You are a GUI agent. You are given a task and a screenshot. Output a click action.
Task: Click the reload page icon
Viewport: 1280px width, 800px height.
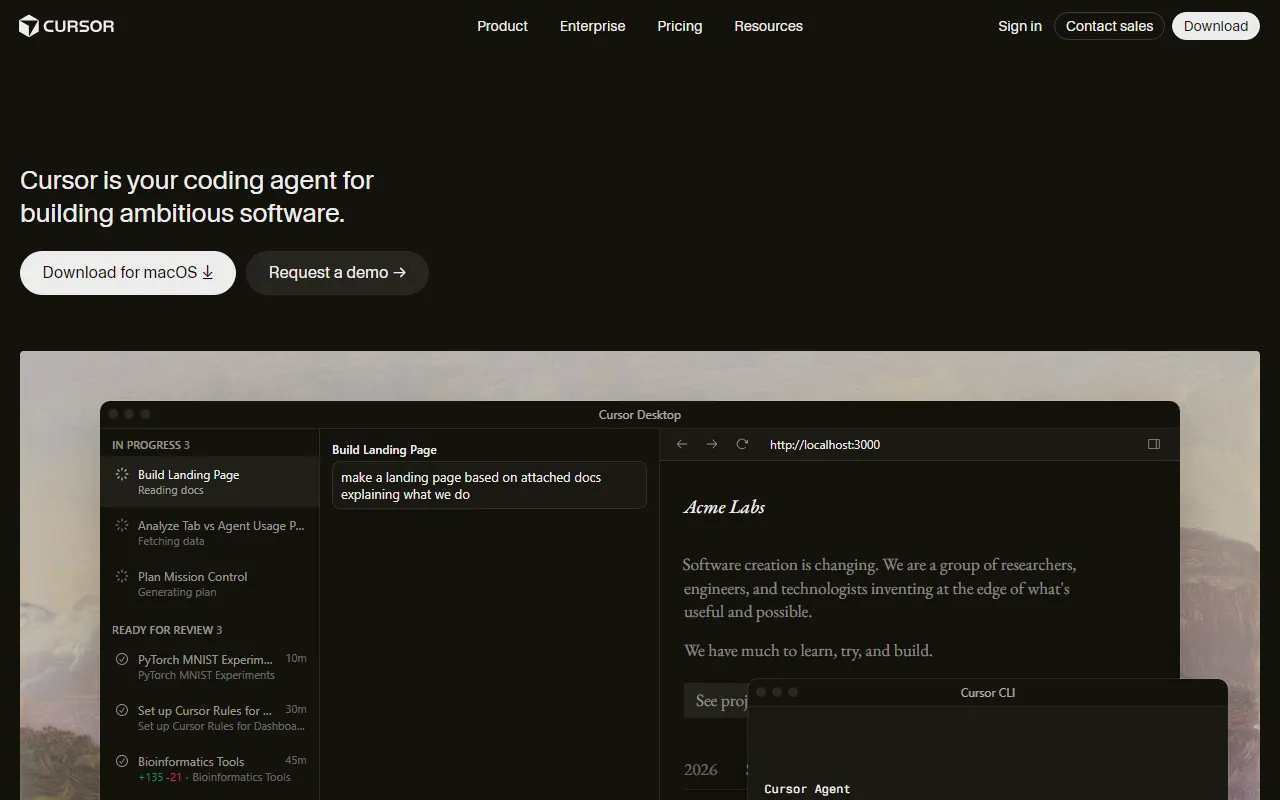coord(742,444)
